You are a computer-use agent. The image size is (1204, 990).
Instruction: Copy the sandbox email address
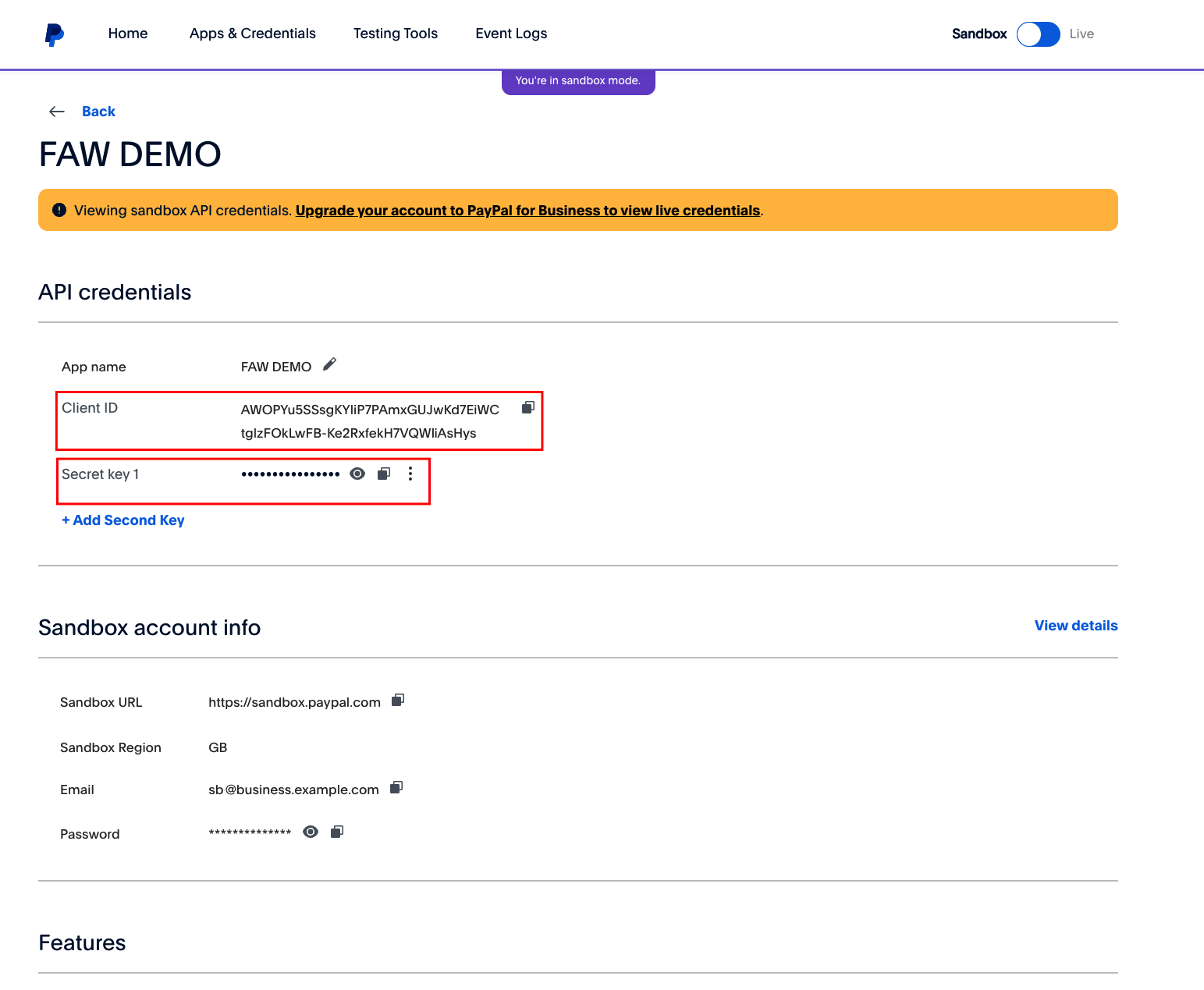coord(396,788)
